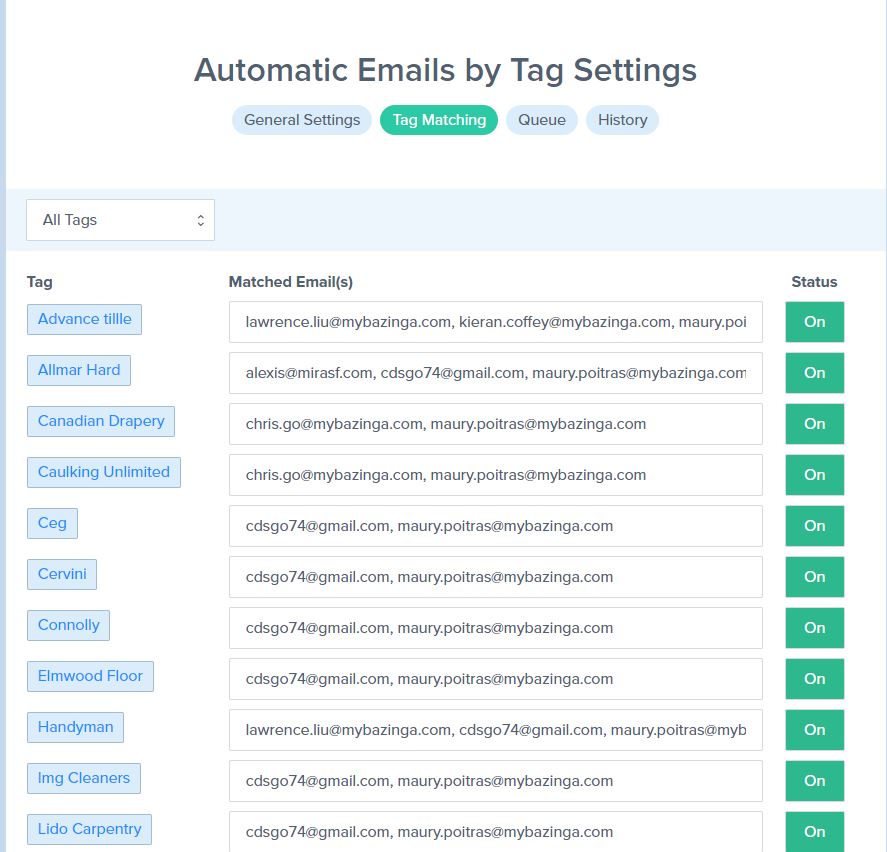
Task: Toggle the On status for Ceg
Action: tap(815, 526)
